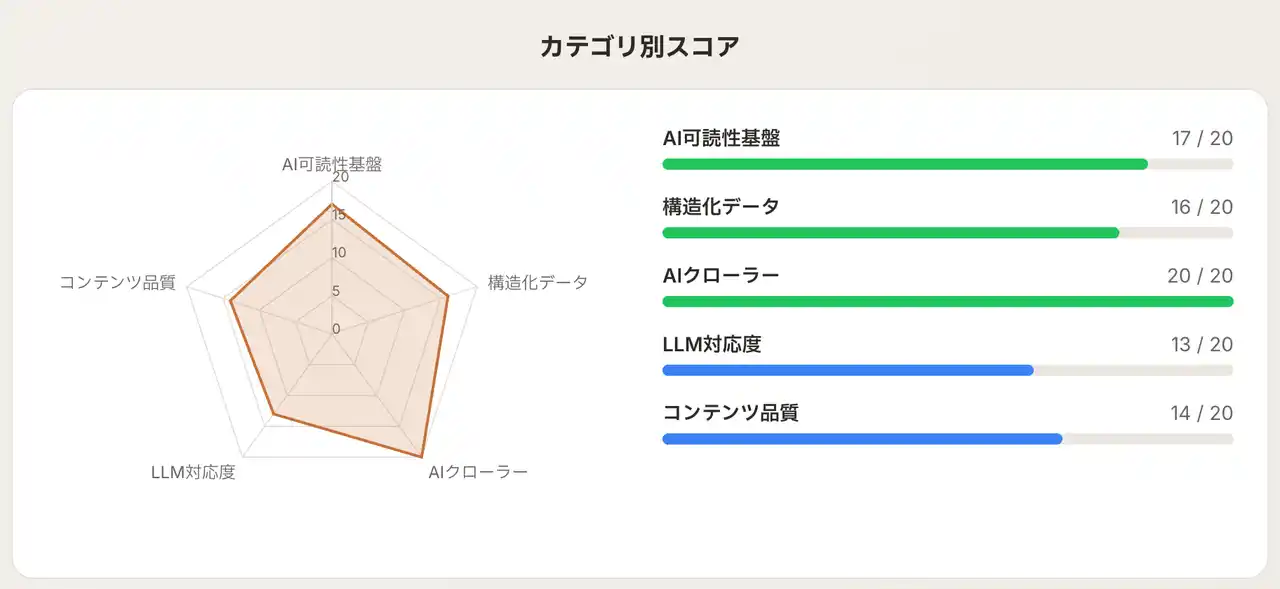Select the AIクローラー label in score list

pos(721,276)
